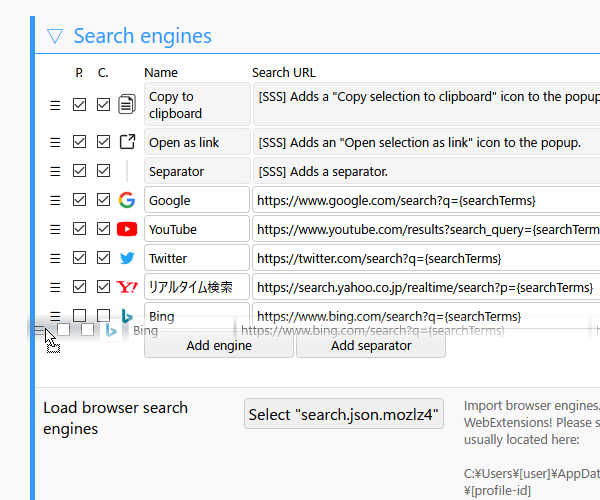Image resolution: width=600 pixels, height=500 pixels.
Task: Click the Yahoo Y! icon
Action: 127,287
